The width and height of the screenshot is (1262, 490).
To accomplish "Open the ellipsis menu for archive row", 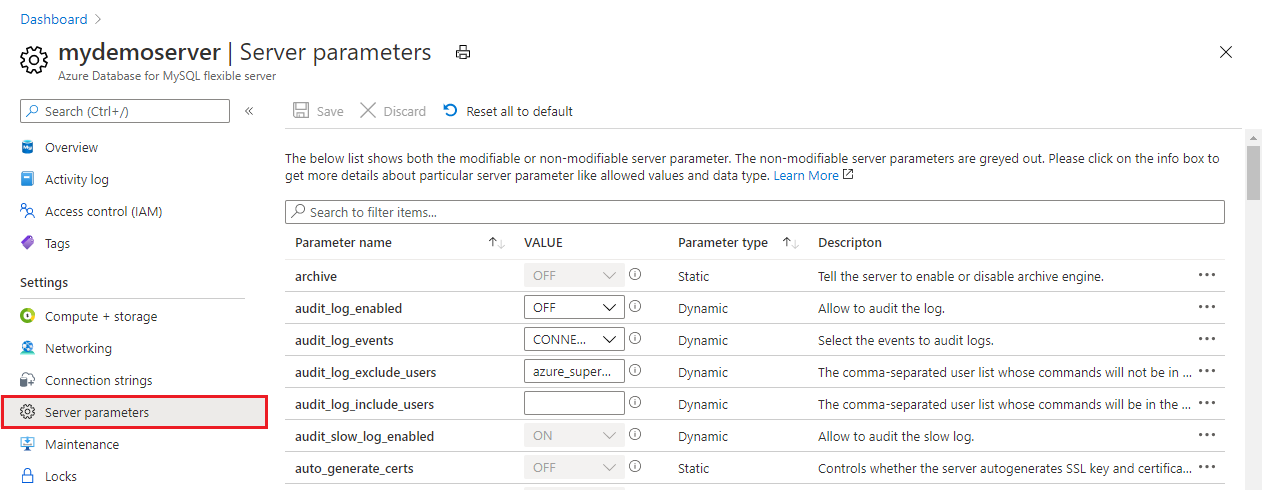I will click(1206, 275).
